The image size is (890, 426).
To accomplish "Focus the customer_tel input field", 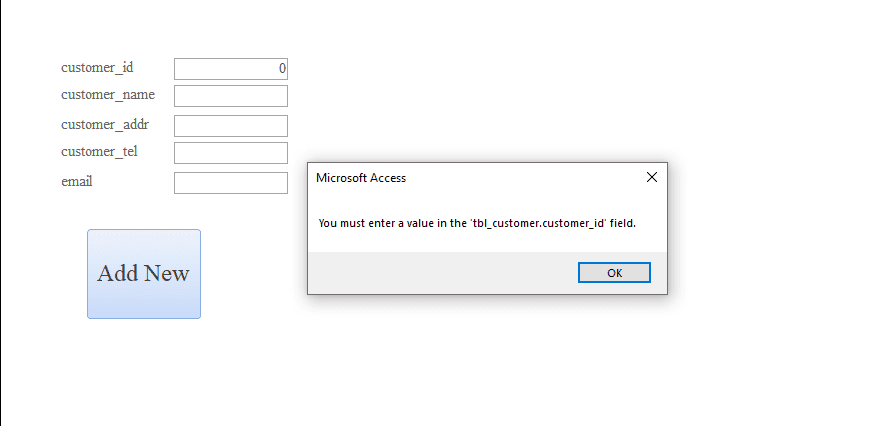I will [230, 153].
